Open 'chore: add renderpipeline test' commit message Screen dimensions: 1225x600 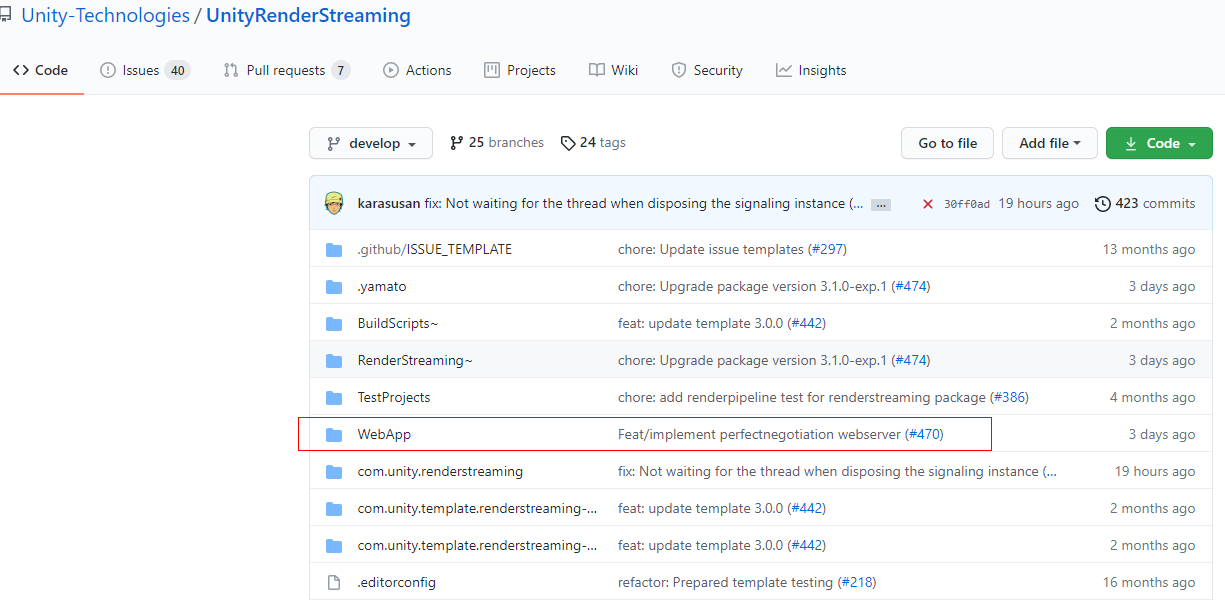tap(801, 397)
